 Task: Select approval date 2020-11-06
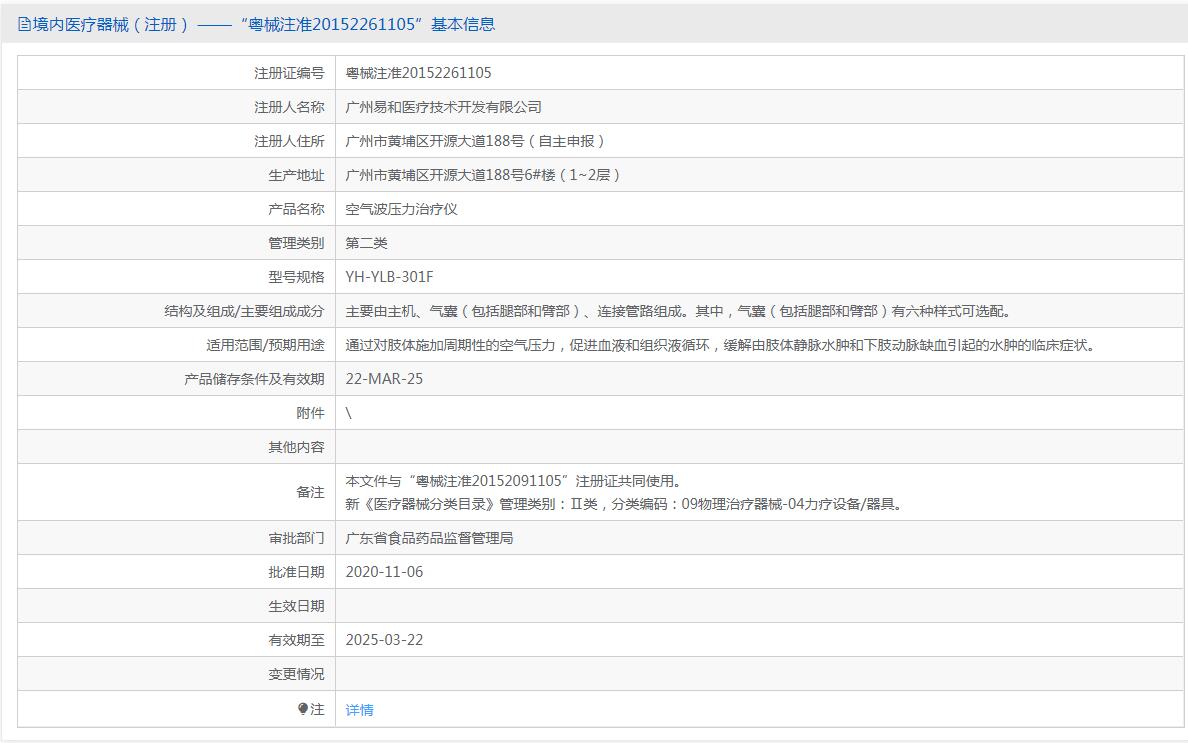pyautogui.click(x=384, y=572)
